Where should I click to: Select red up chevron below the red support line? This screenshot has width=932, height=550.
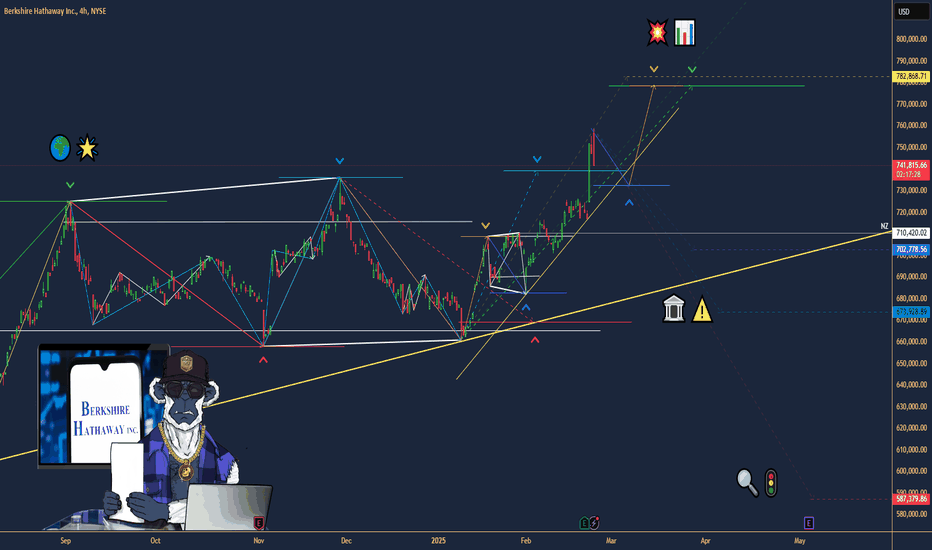coord(535,340)
